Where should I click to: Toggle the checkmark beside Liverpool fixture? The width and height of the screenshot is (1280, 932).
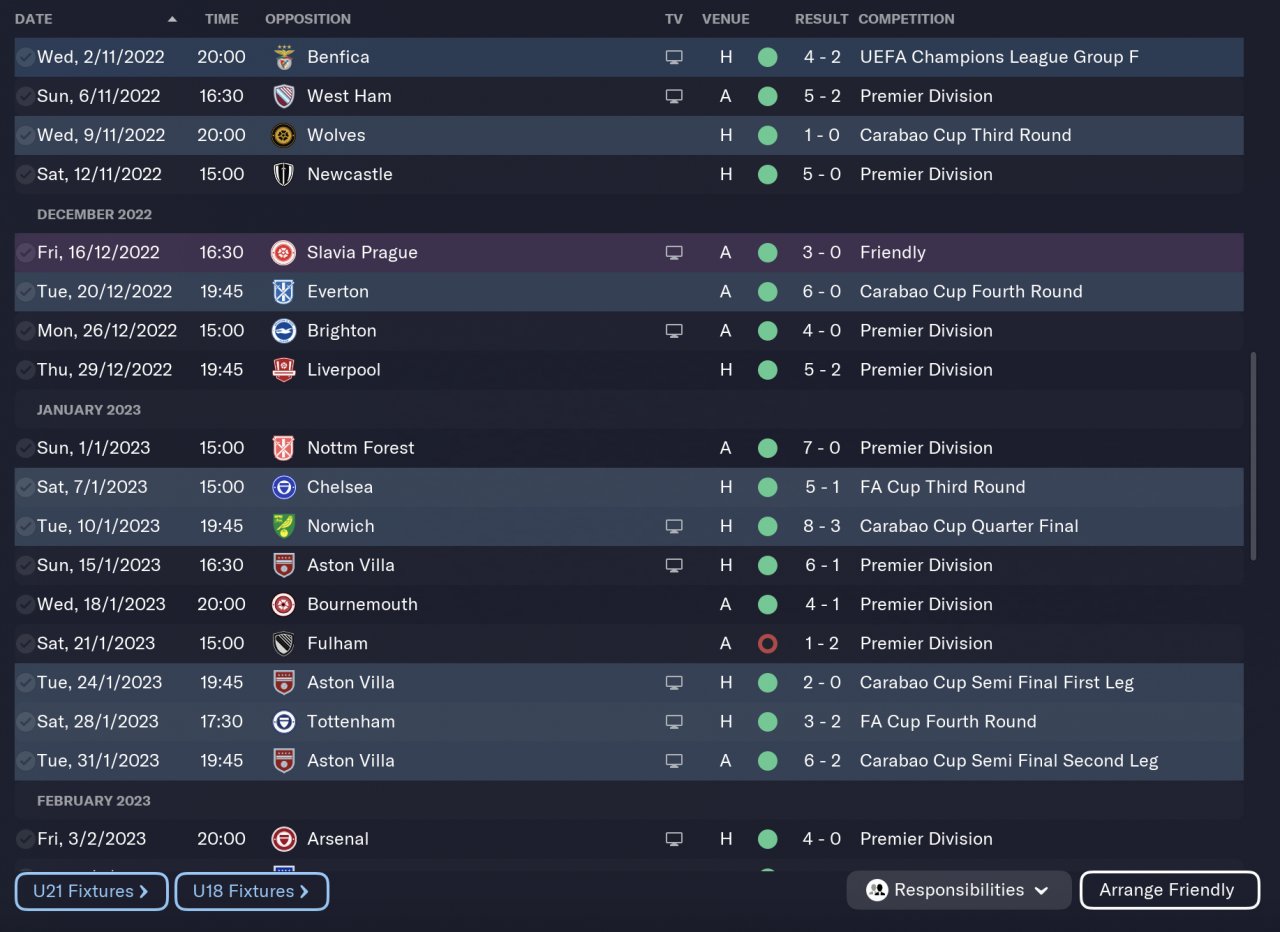click(25, 370)
